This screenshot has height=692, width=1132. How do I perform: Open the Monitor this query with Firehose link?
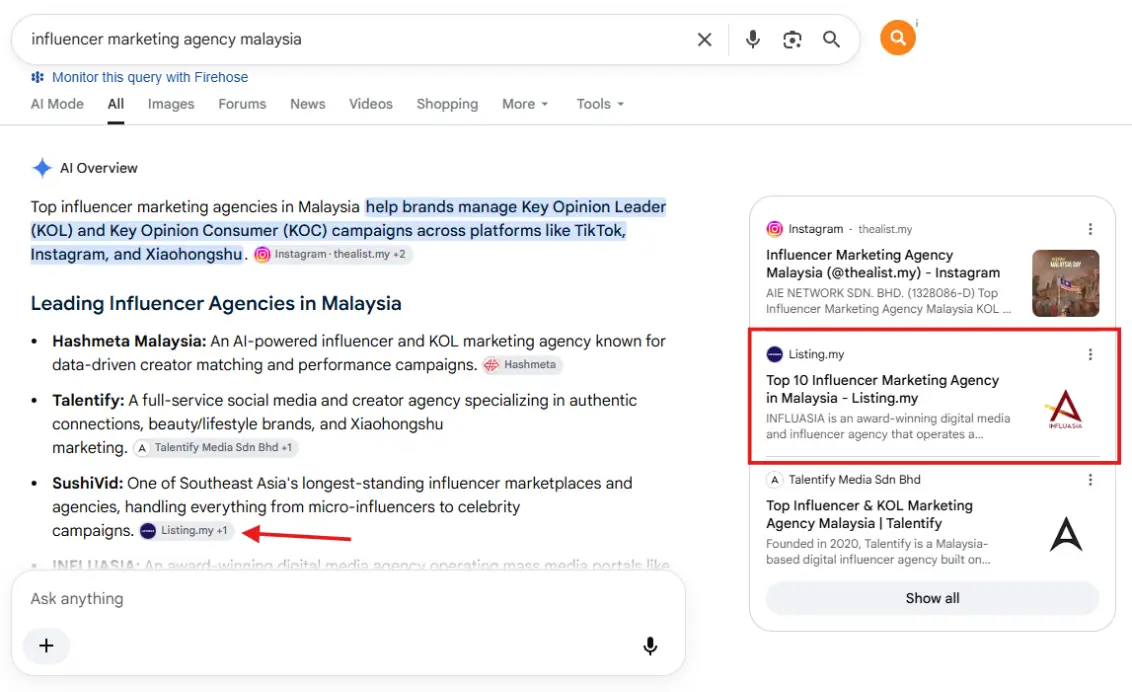149,77
